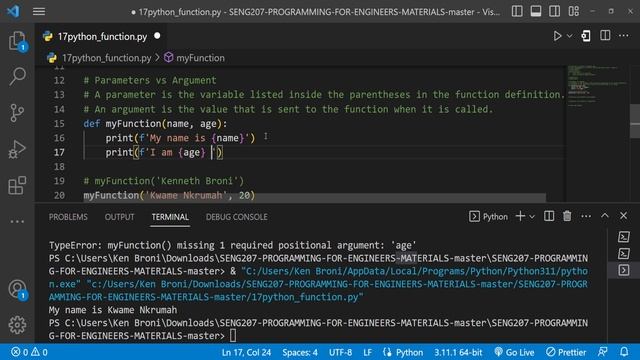640x360 pixels.
Task: Run the Python file with play button
Action: (557, 36)
